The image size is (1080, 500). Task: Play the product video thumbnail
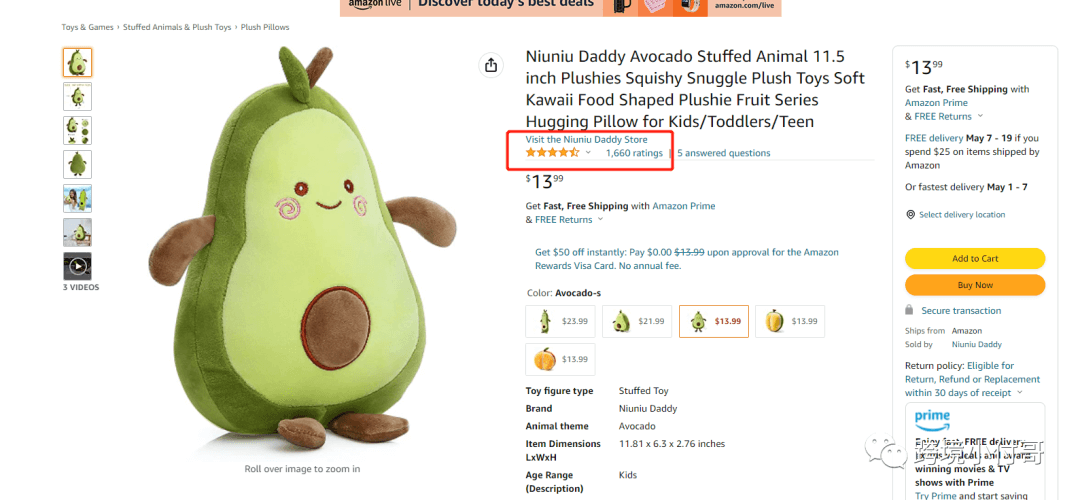(78, 265)
